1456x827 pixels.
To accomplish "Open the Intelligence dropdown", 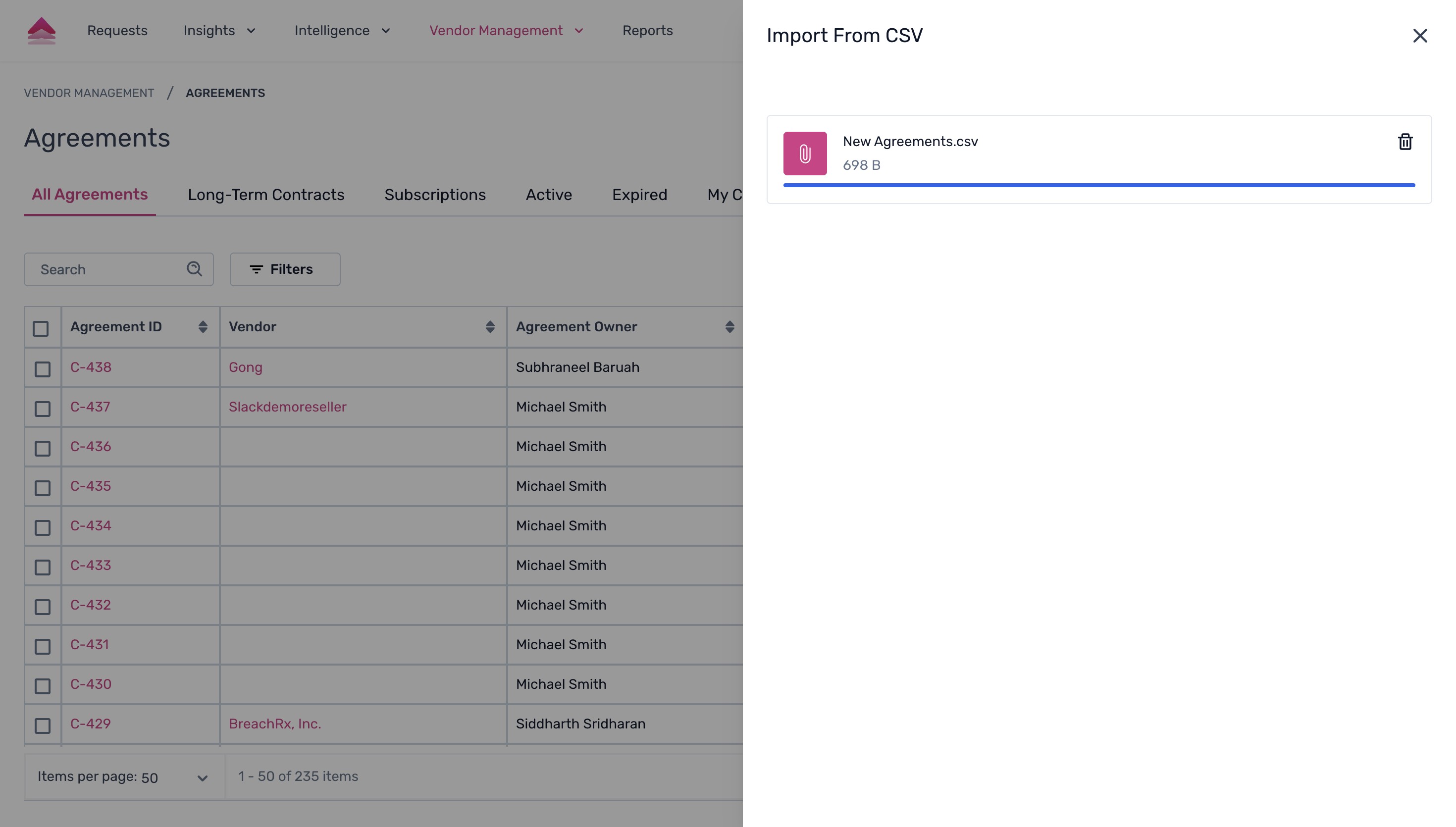I will point(342,30).
